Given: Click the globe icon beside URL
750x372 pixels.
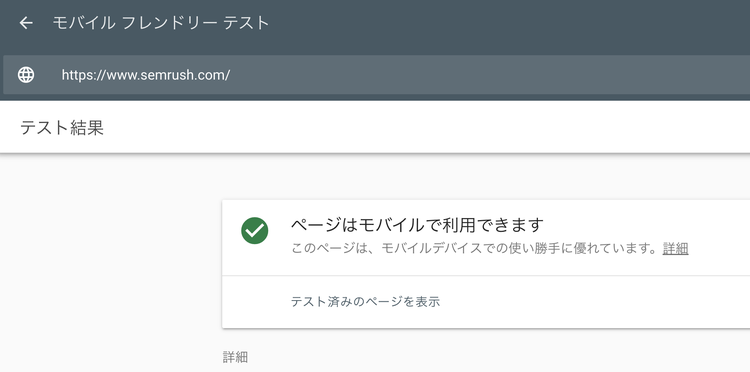Looking at the screenshot, I should point(26,75).
